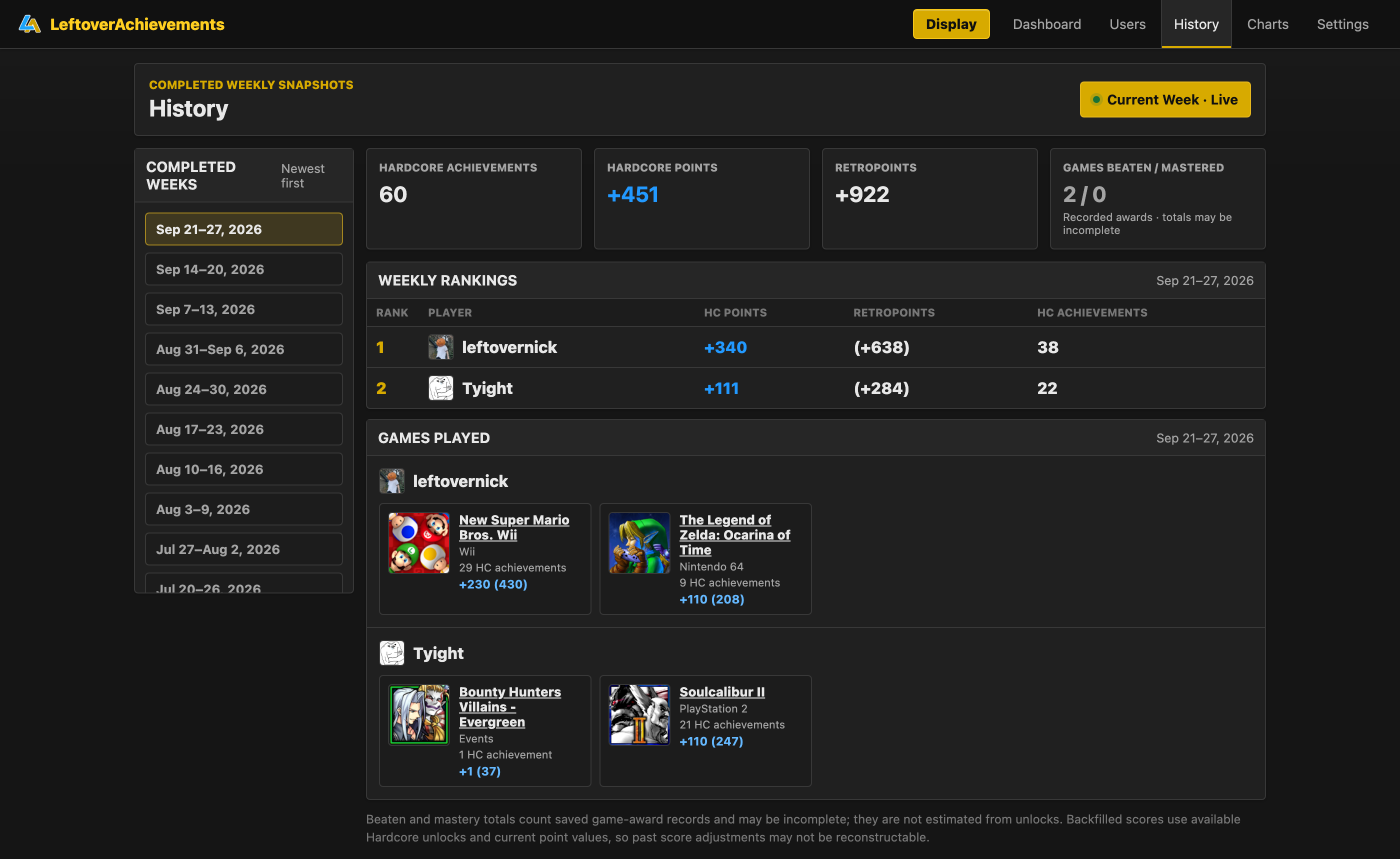Screen dimensions: 1400x859
Task: Select the Aug 10–16, 2026 week
Action: 244,469
